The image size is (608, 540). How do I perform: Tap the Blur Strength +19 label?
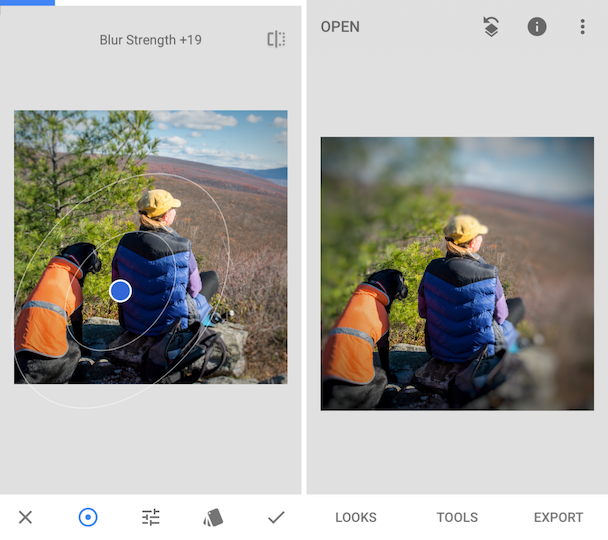(x=150, y=40)
